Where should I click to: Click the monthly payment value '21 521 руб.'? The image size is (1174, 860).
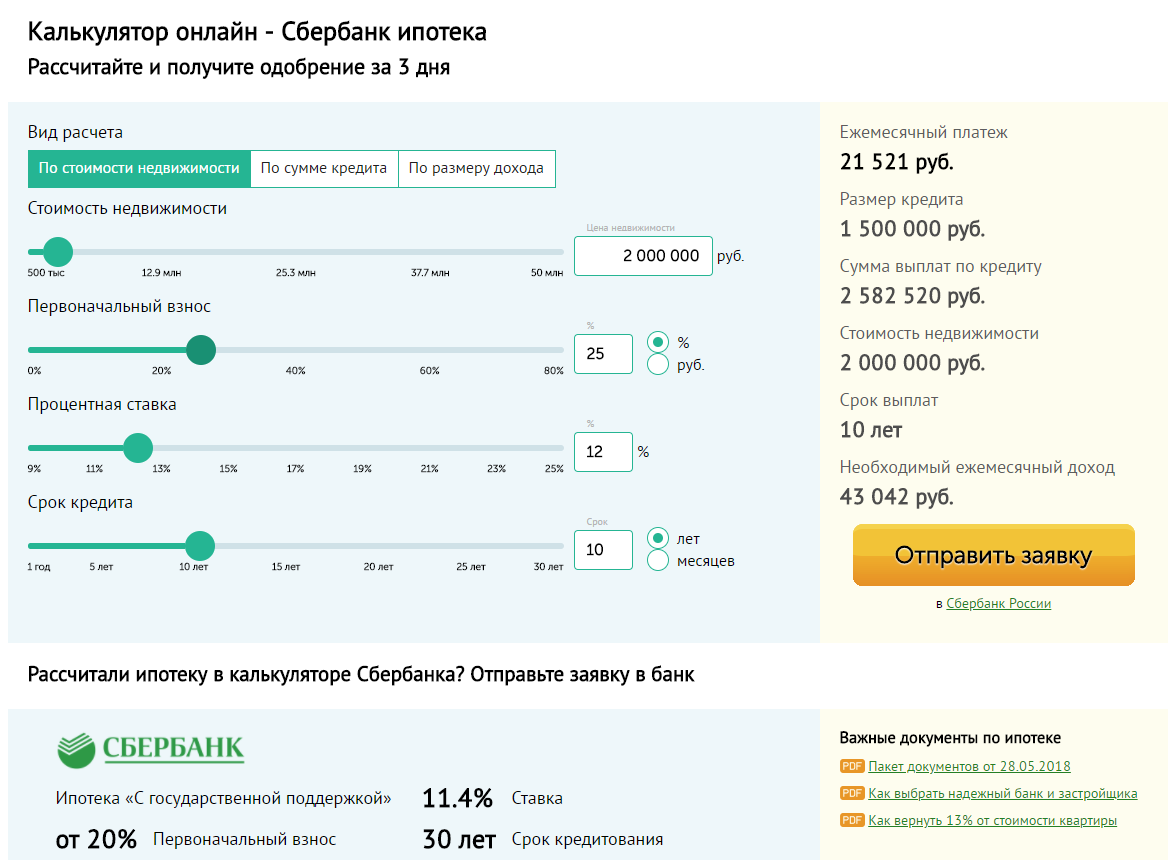896,162
